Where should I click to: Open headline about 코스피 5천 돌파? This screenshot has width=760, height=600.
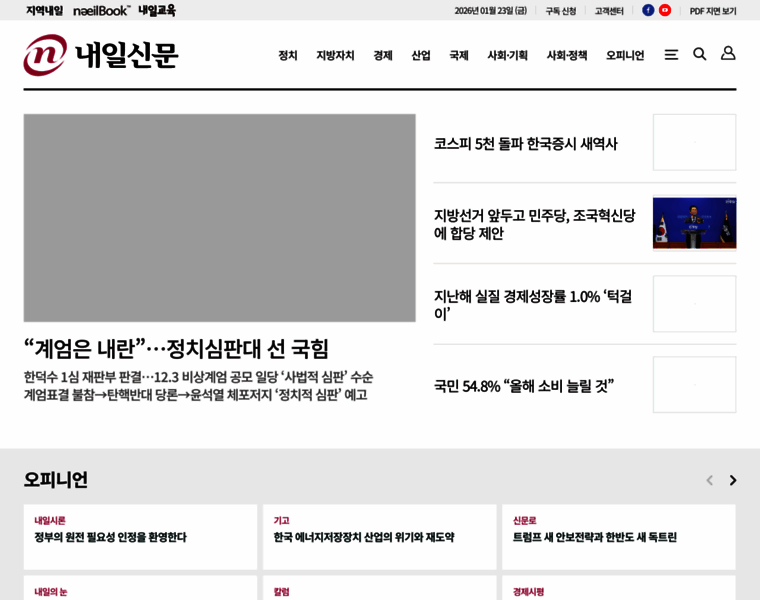[525, 144]
